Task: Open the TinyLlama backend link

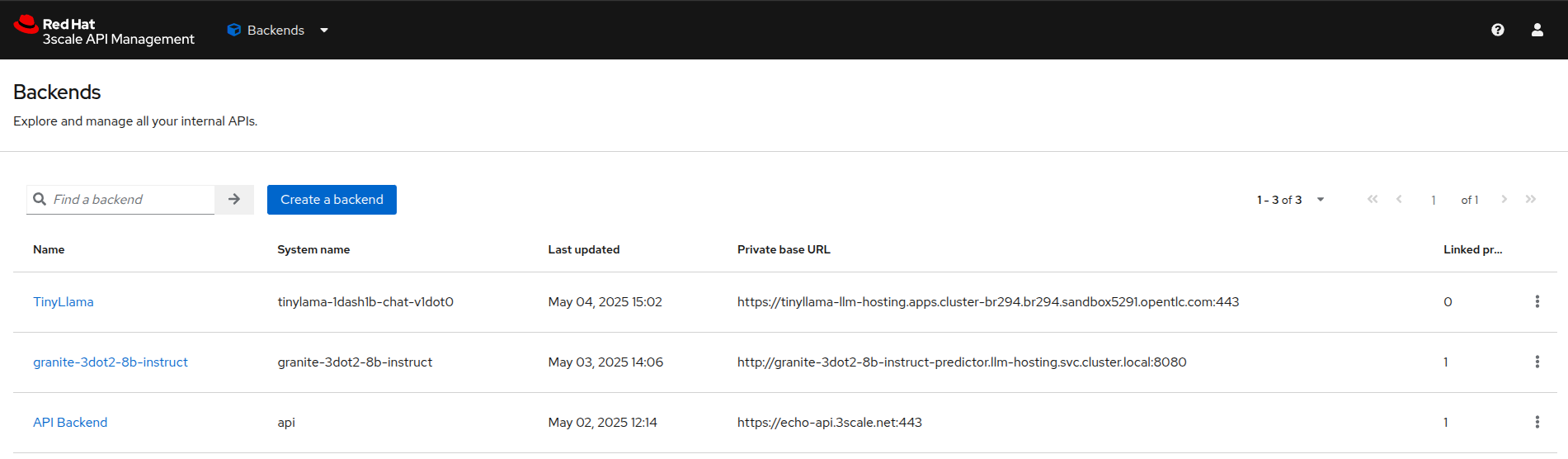Action: click(64, 302)
